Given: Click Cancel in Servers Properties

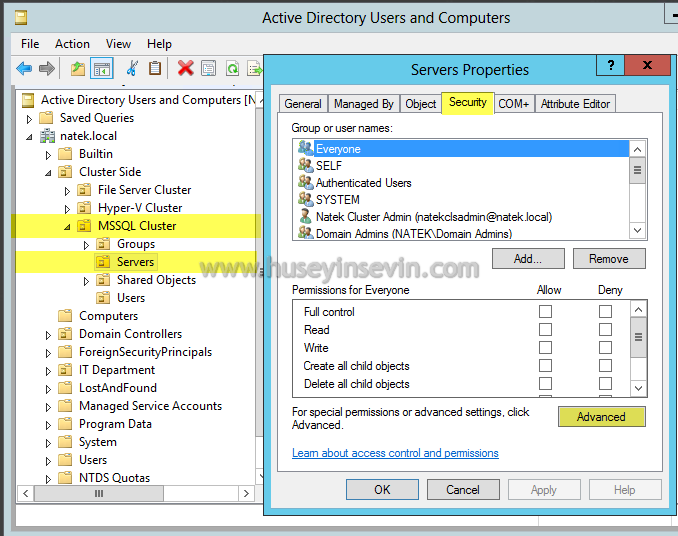Looking at the screenshot, I should click(x=463, y=489).
